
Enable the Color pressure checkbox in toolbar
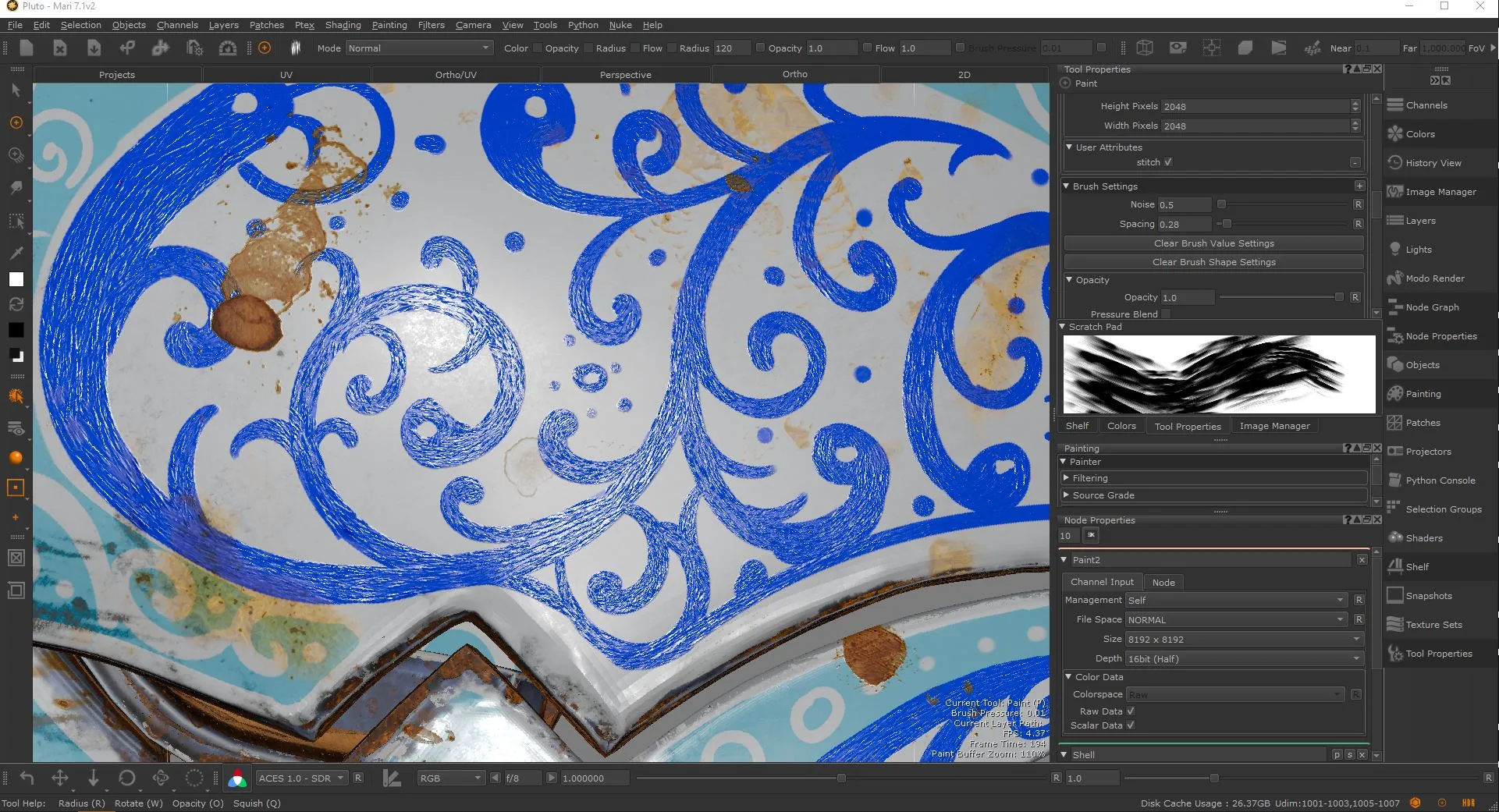coord(538,48)
